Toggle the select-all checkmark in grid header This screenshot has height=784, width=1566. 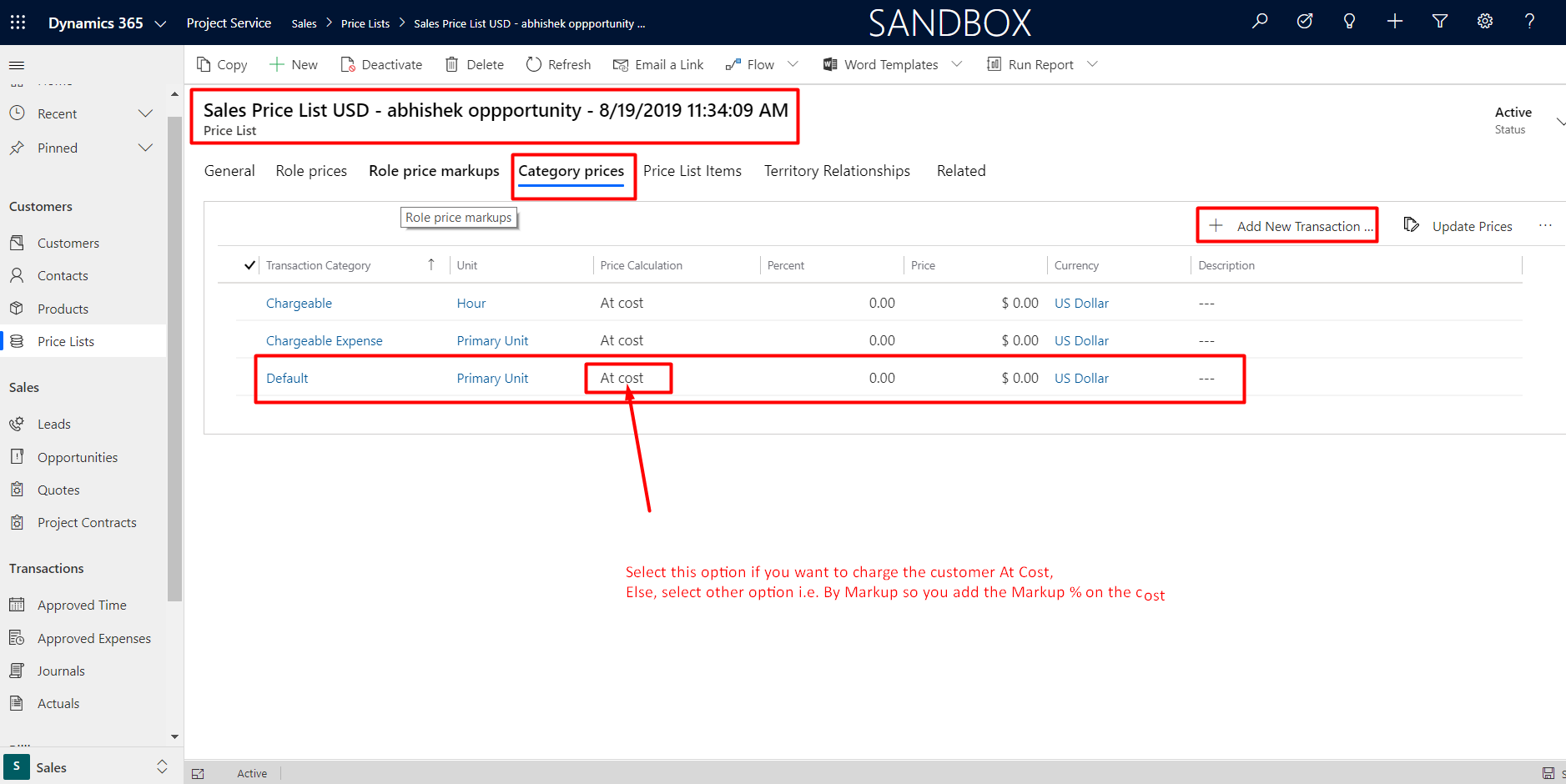249,265
